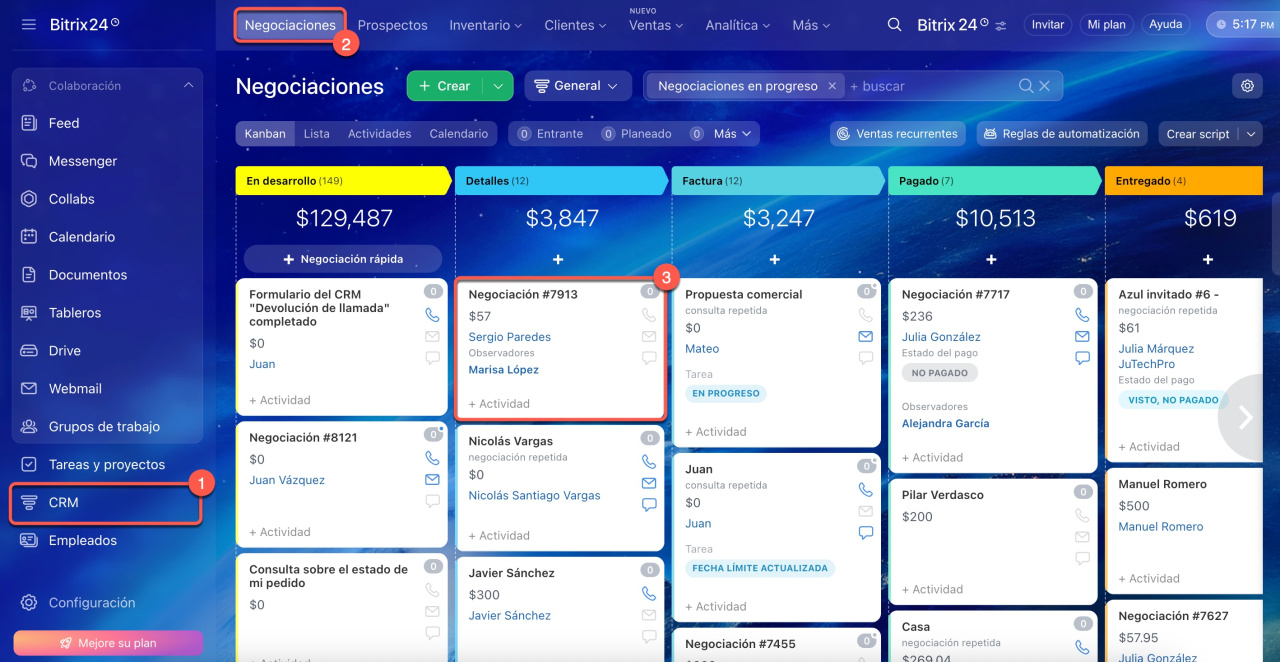Click chat icon on Negociación #7717 card

pos(1082,358)
